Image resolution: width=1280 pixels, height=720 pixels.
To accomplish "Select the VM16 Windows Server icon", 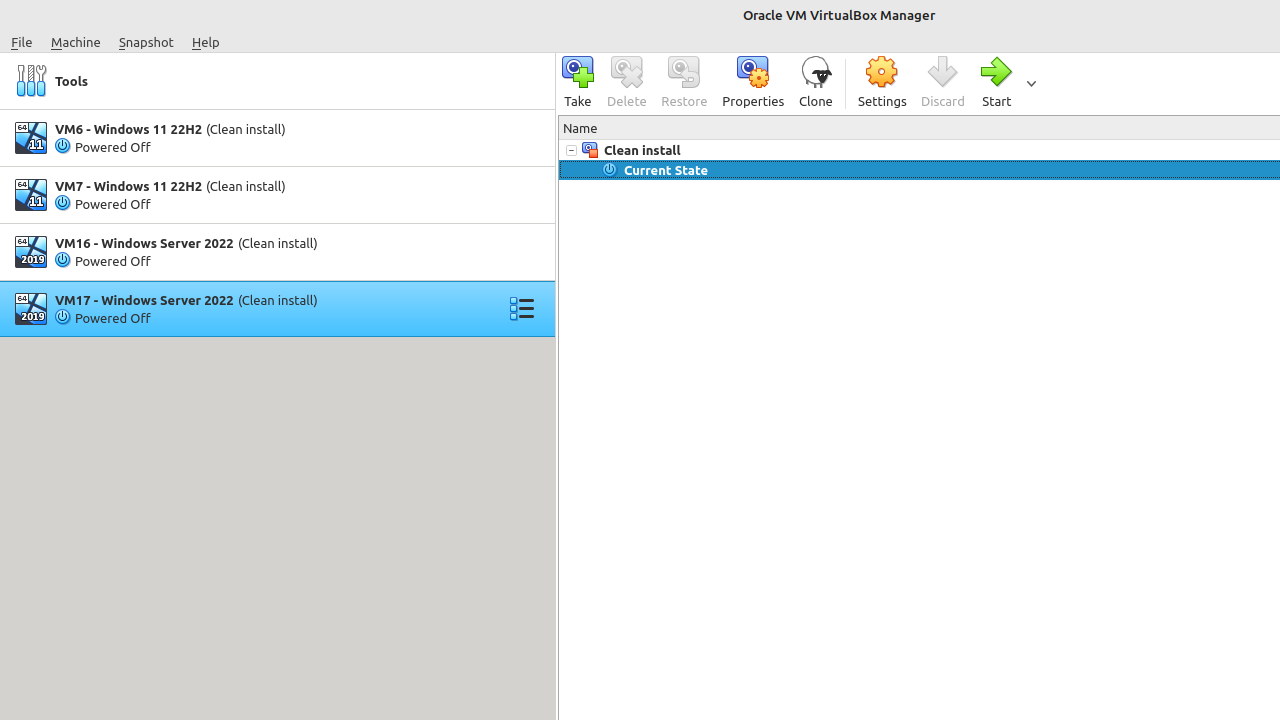I will point(31,252).
